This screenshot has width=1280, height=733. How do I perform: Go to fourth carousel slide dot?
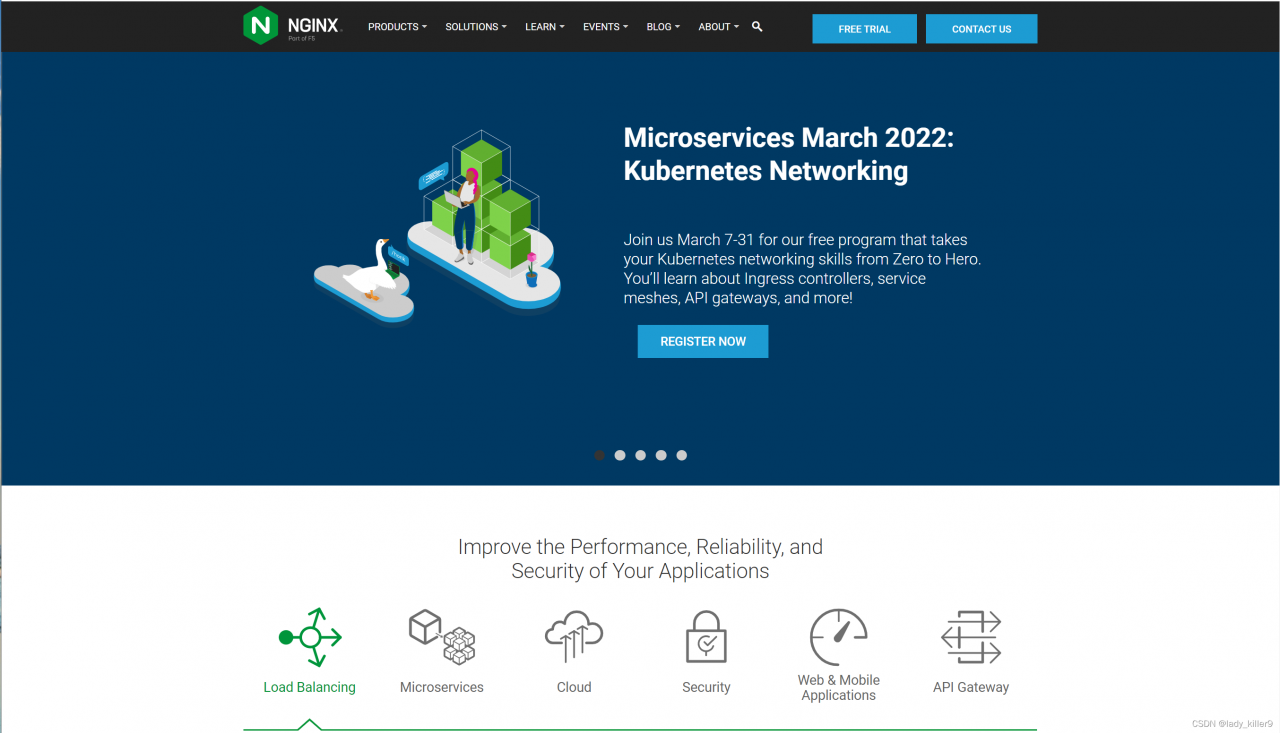pos(661,455)
